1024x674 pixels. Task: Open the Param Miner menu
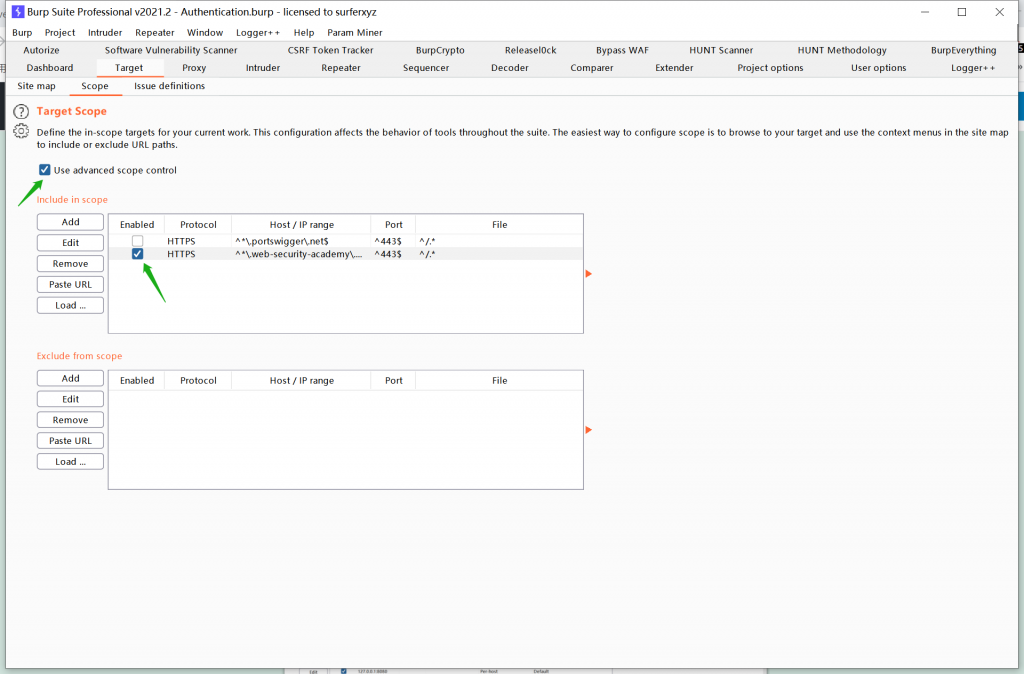click(355, 33)
